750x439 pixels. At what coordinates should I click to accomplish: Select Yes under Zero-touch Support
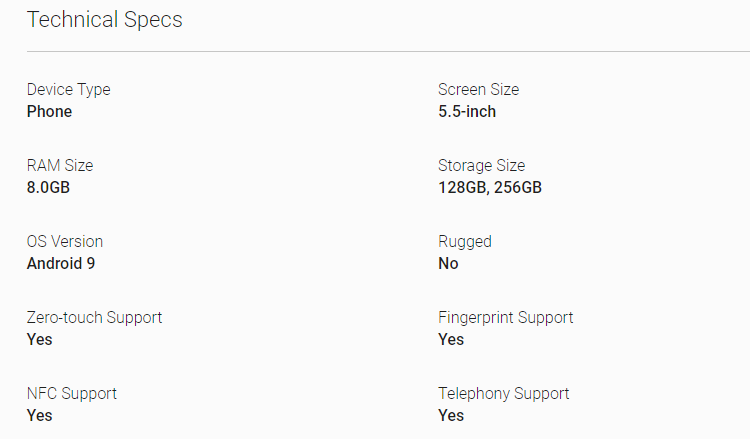coord(39,340)
